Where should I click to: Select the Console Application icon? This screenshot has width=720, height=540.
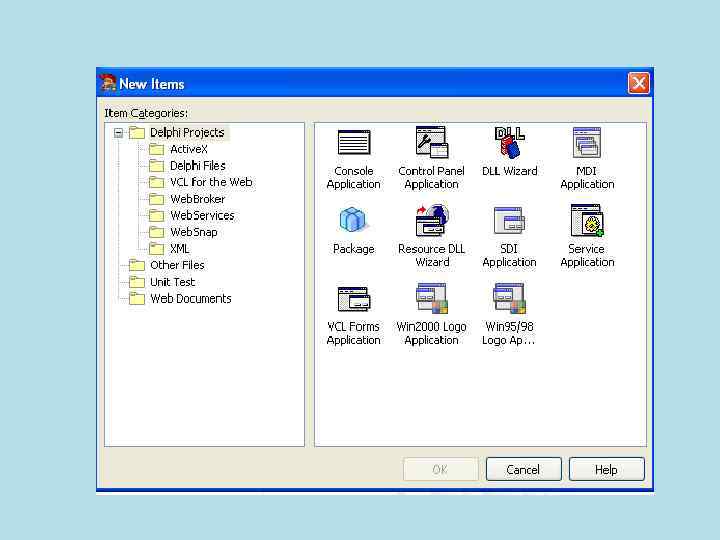coord(354,142)
